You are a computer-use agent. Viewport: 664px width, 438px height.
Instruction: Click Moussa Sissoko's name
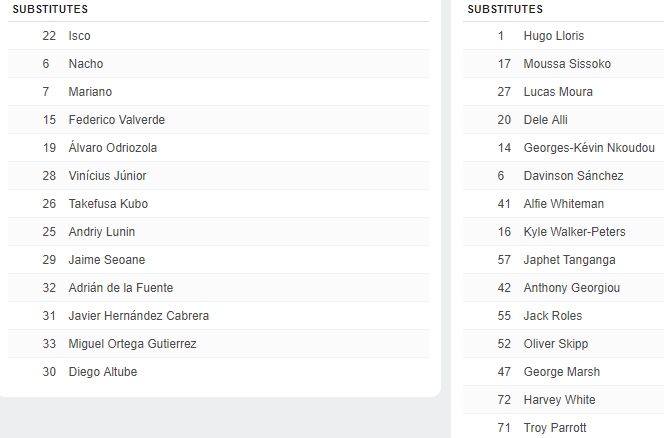pyautogui.click(x=567, y=64)
